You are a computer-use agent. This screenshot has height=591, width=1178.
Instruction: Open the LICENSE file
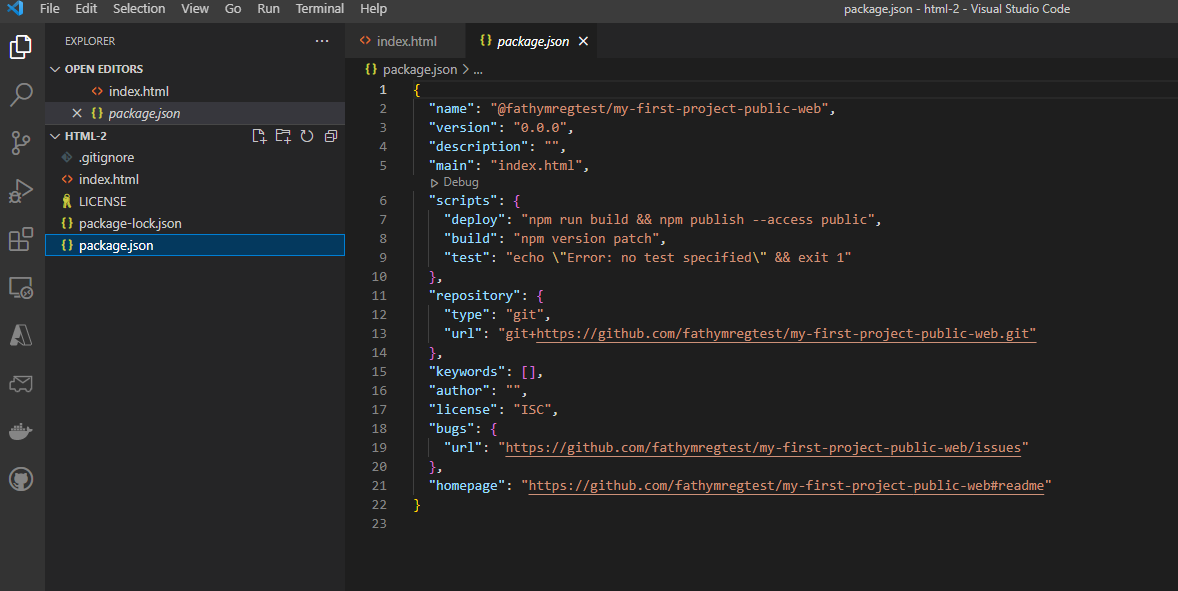(195, 201)
